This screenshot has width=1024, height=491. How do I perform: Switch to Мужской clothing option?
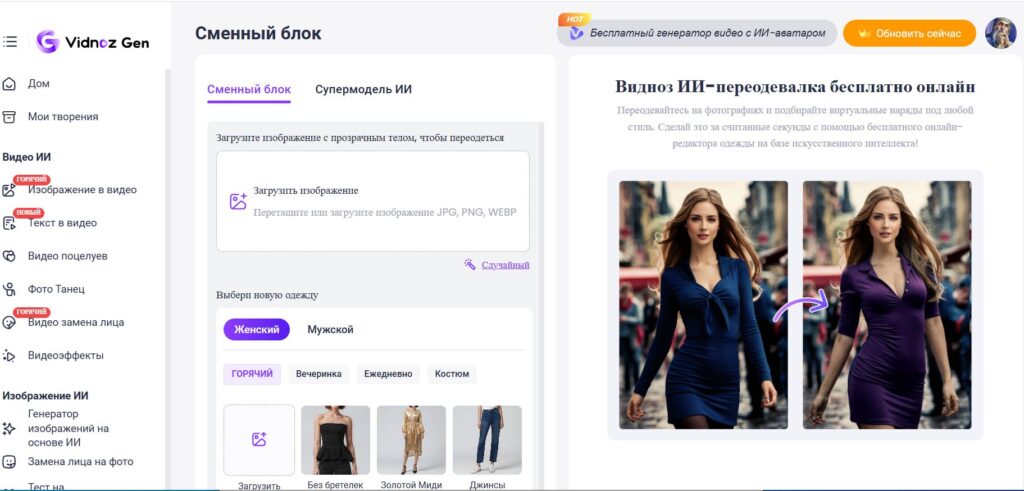pyautogui.click(x=330, y=330)
